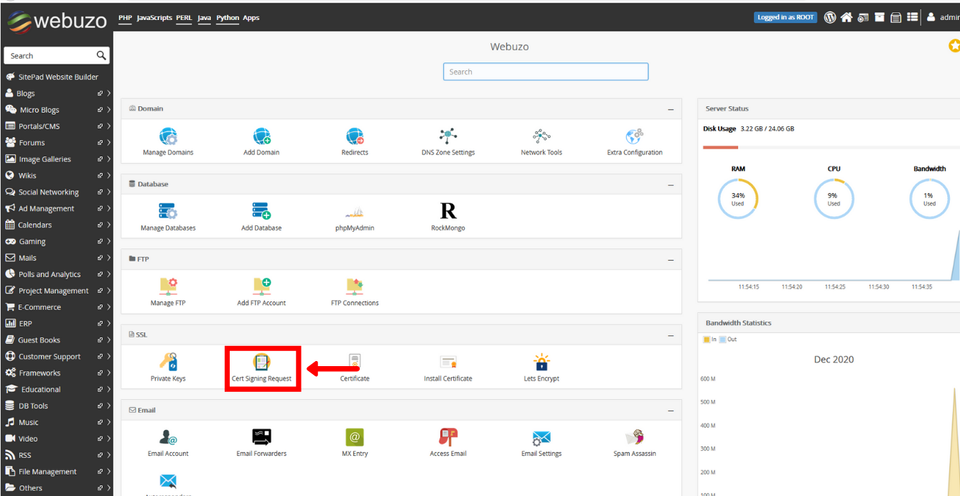The height and width of the screenshot is (496, 960).
Task: Open Cert Signing Request
Action: tap(261, 367)
